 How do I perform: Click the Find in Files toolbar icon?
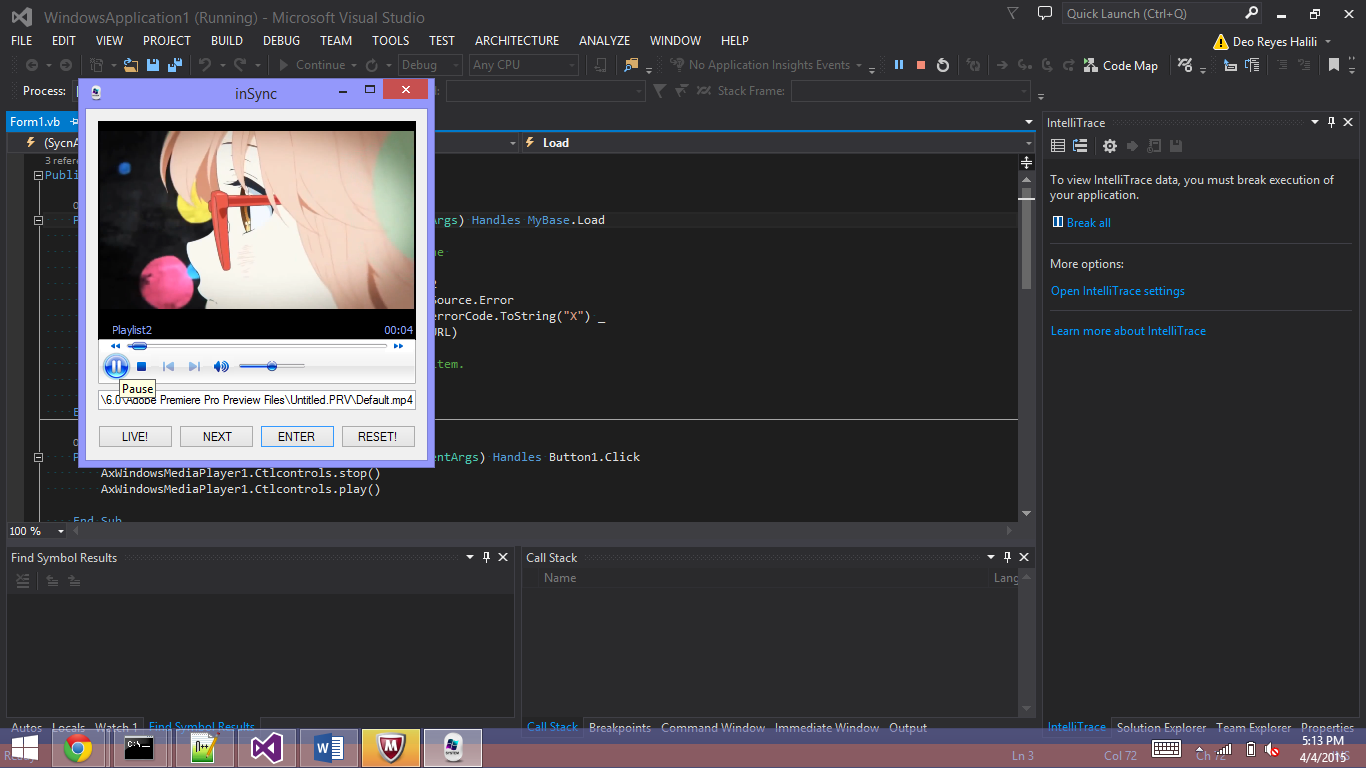pyautogui.click(x=630, y=65)
